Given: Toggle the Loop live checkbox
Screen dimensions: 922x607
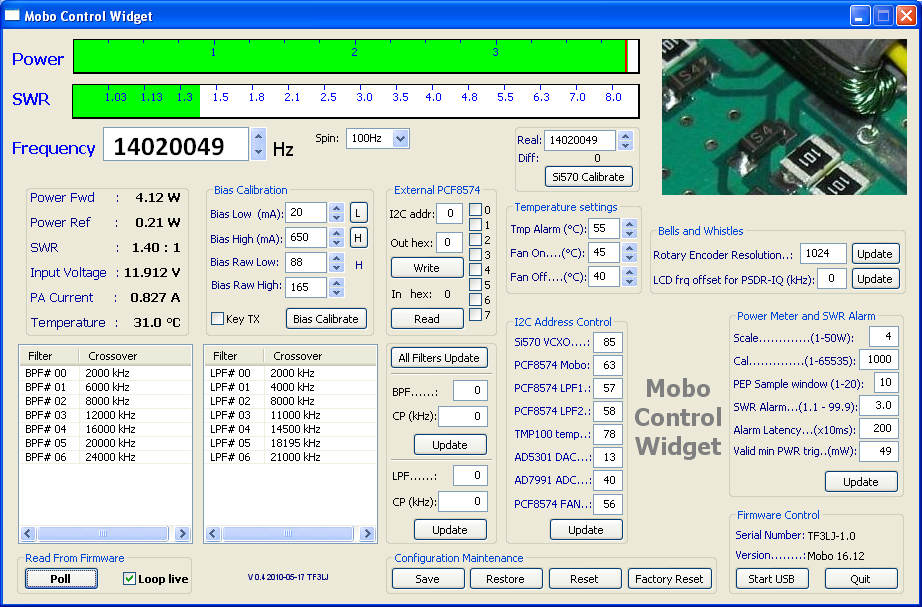Looking at the screenshot, I should point(129,579).
